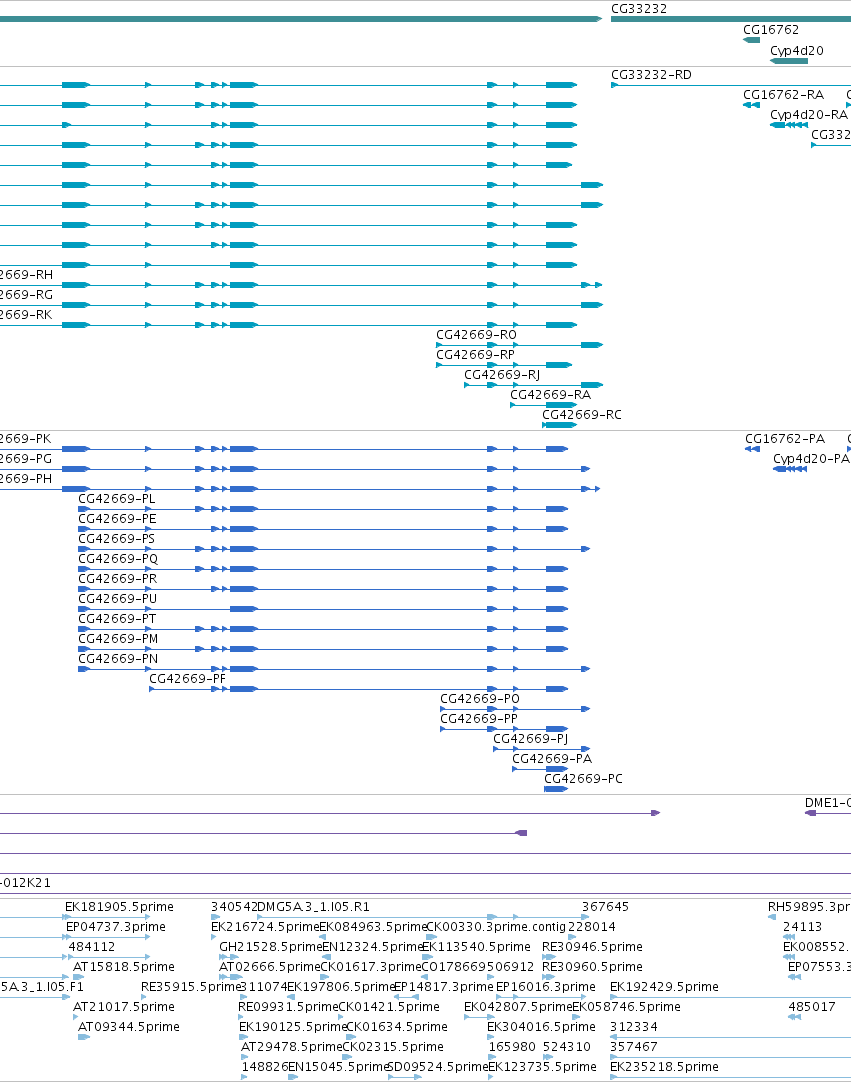Select protein label CG42669-PQ
The width and height of the screenshot is (851, 1082).
117,559
